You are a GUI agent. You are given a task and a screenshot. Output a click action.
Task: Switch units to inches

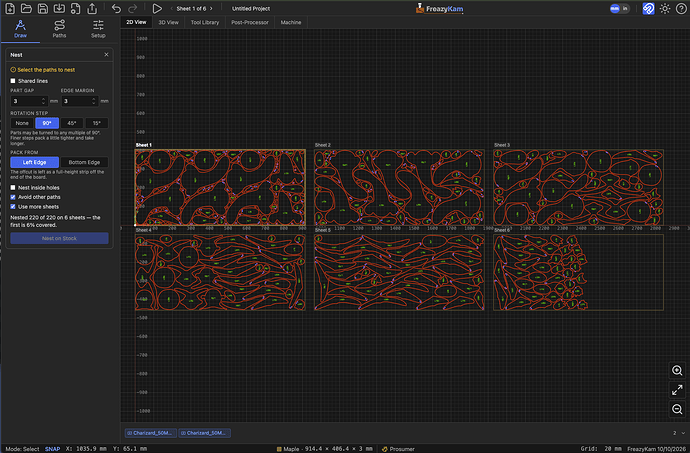click(625, 8)
